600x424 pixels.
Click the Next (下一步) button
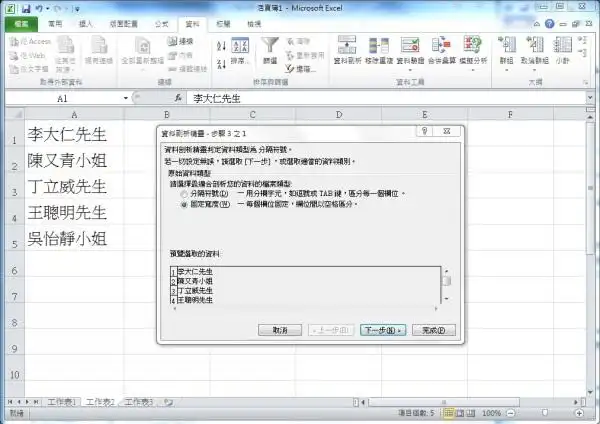pos(383,330)
